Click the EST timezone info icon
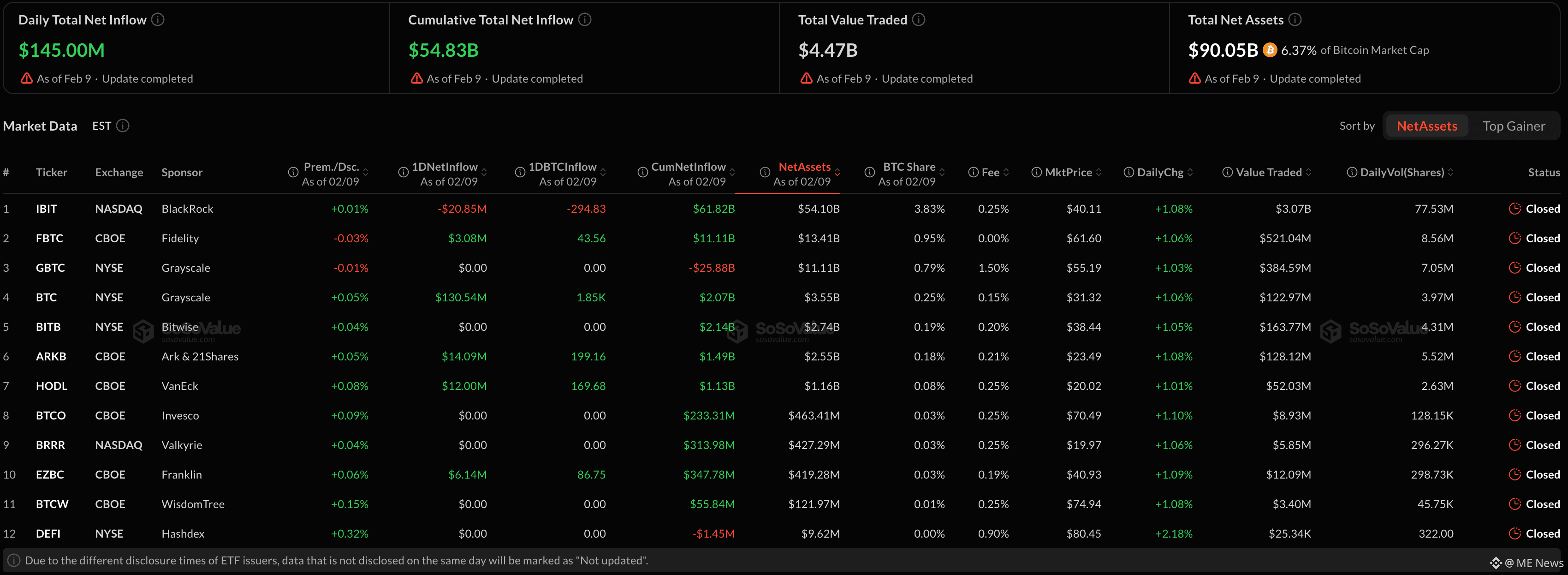1568x575 pixels. click(122, 126)
